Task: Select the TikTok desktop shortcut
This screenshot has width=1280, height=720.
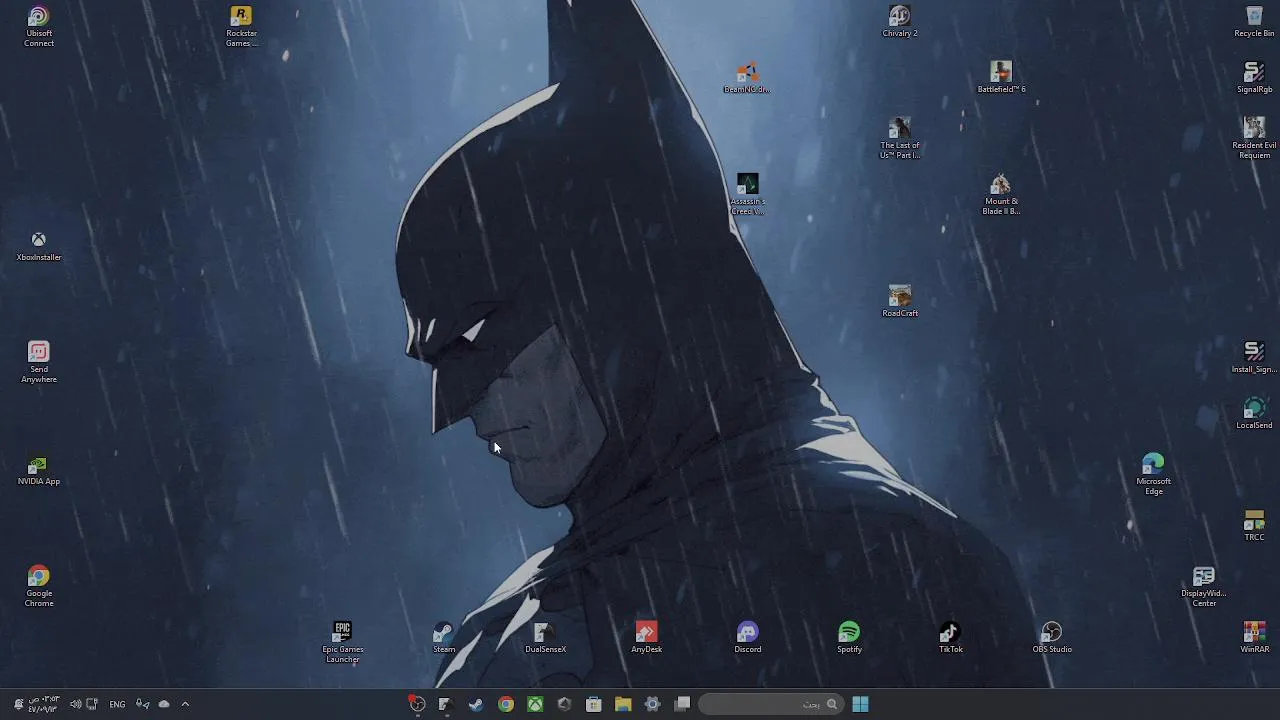Action: tap(950, 638)
